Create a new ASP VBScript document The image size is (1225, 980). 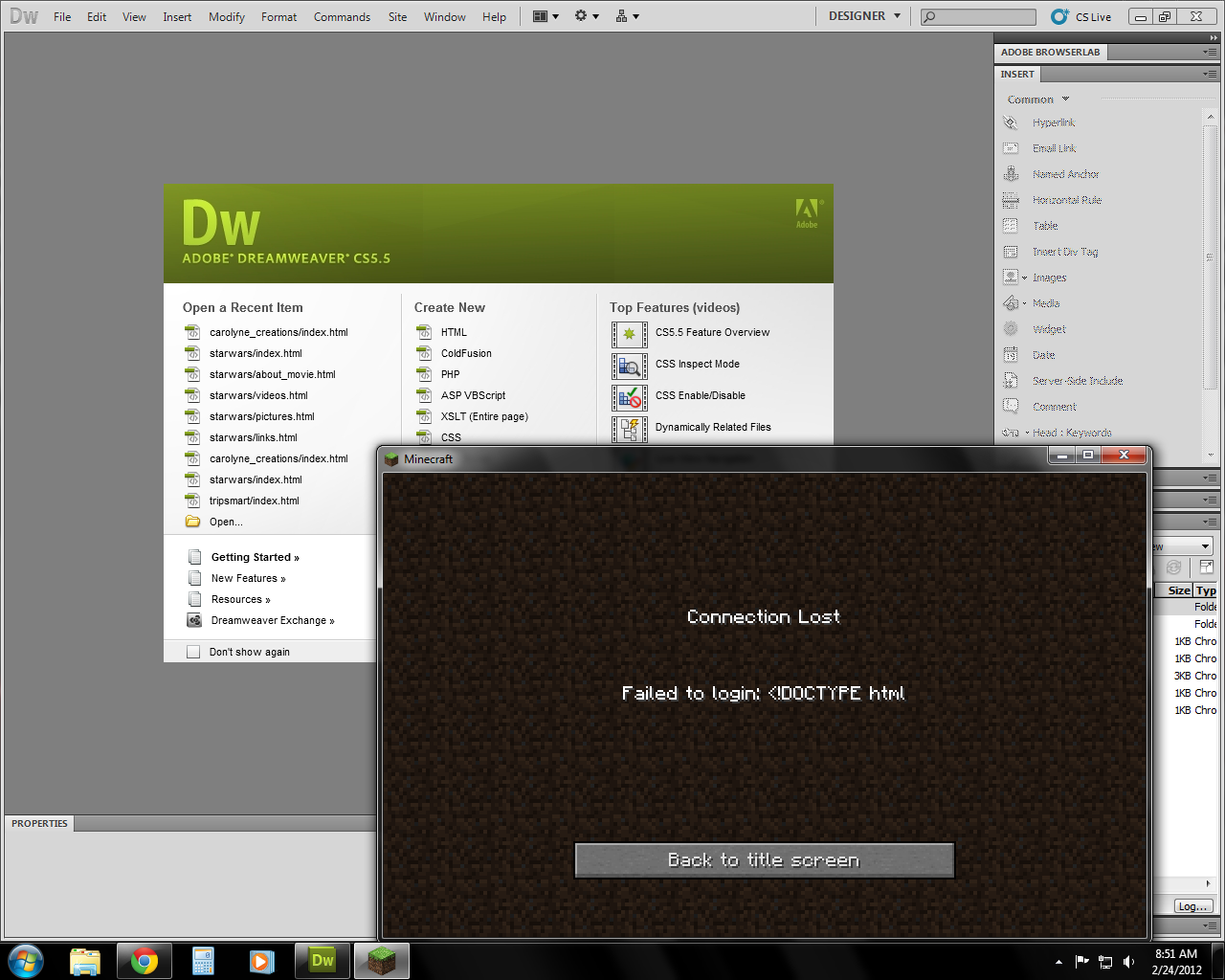point(473,395)
